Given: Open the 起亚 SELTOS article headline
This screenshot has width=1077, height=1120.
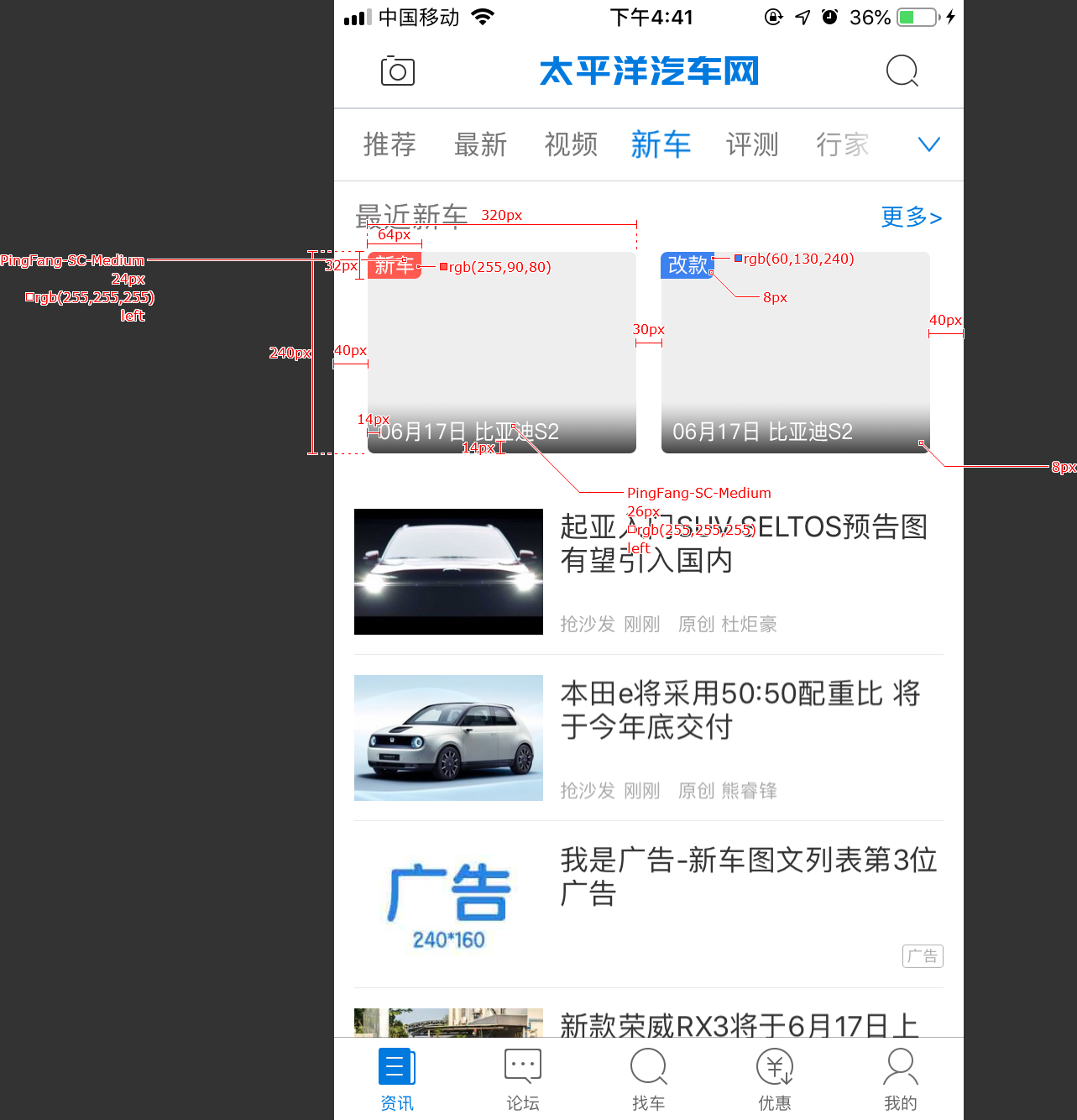Looking at the screenshot, I should 743,543.
